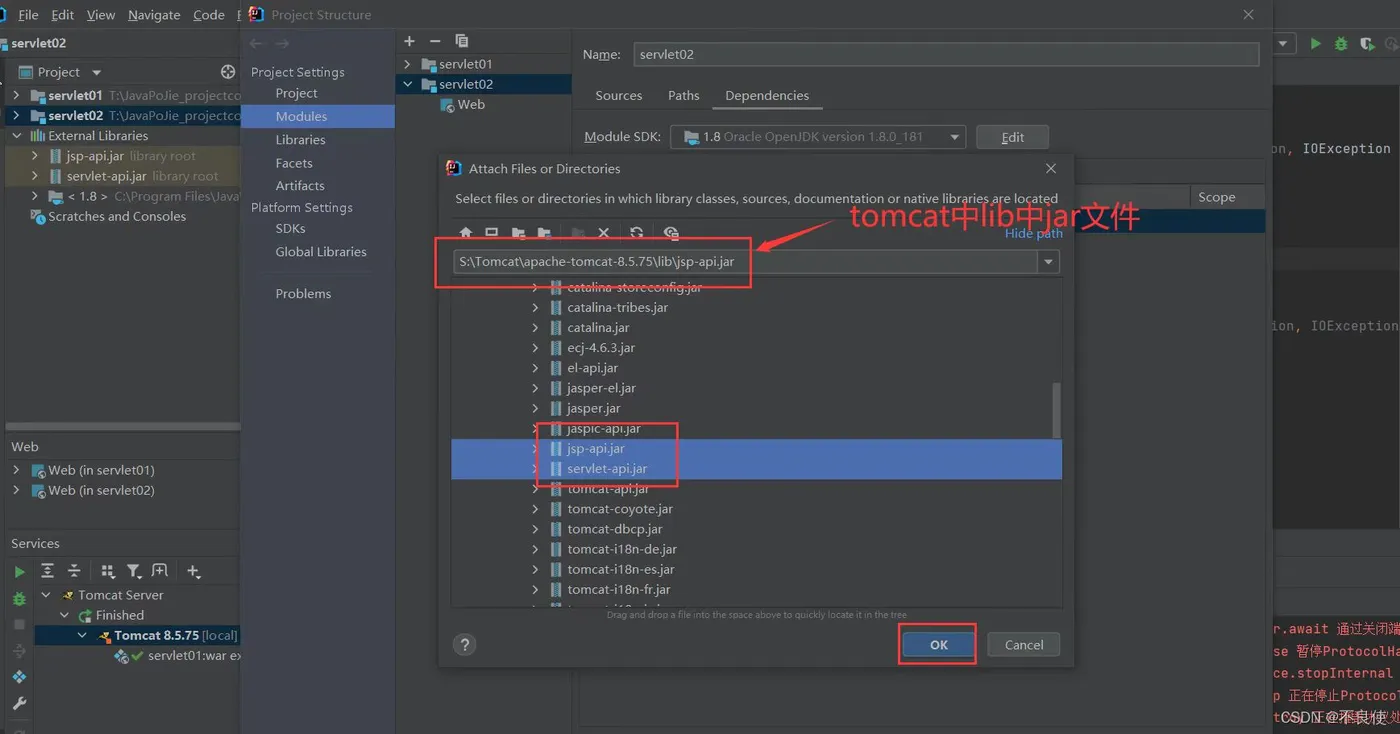Collapse all nodes in Services toolbar
1400x734 pixels.
coord(73,571)
